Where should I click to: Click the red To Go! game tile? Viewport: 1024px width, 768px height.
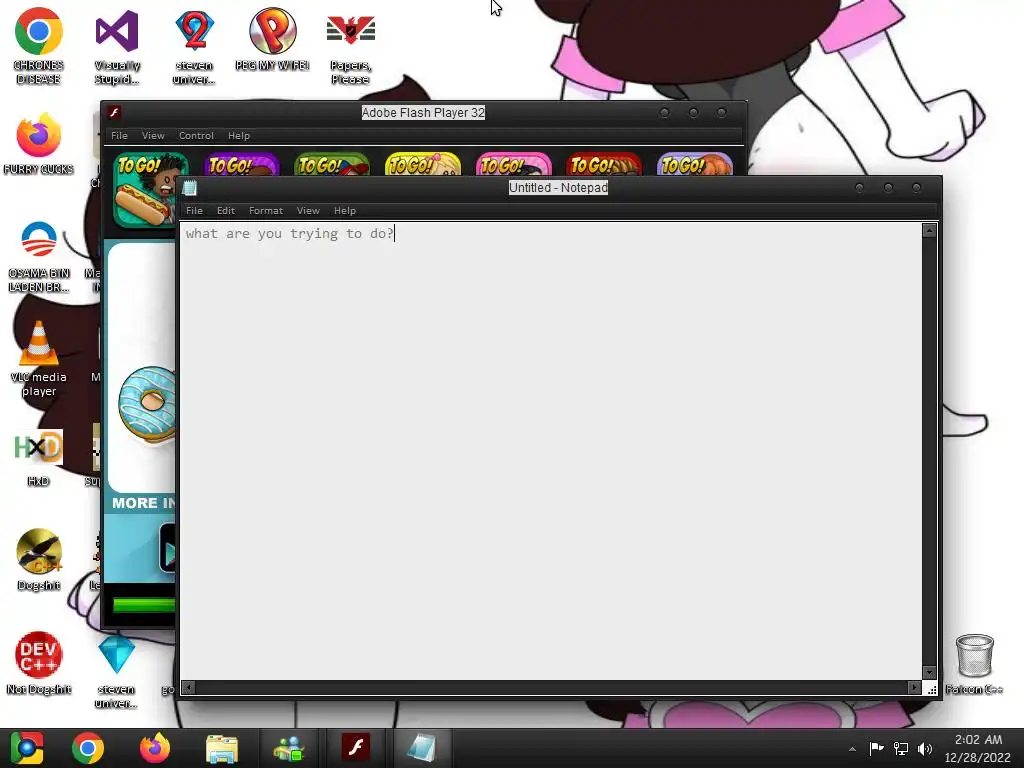(x=604, y=164)
